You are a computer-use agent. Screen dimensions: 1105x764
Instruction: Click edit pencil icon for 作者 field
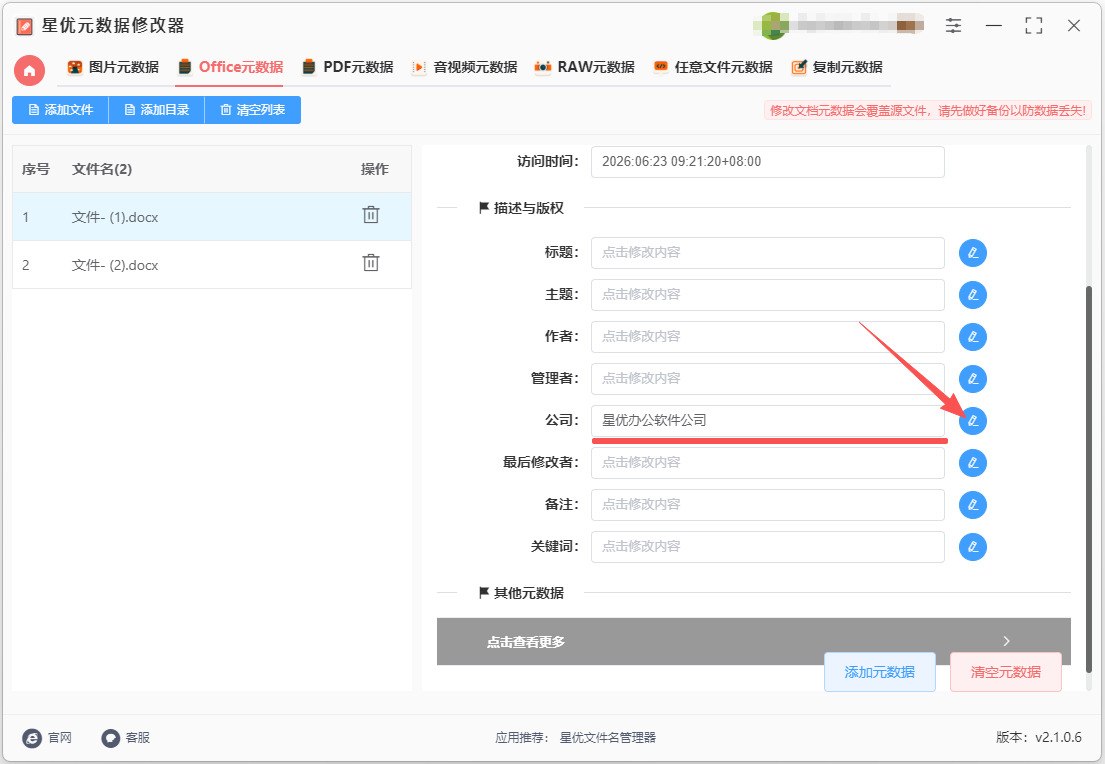[973, 337]
